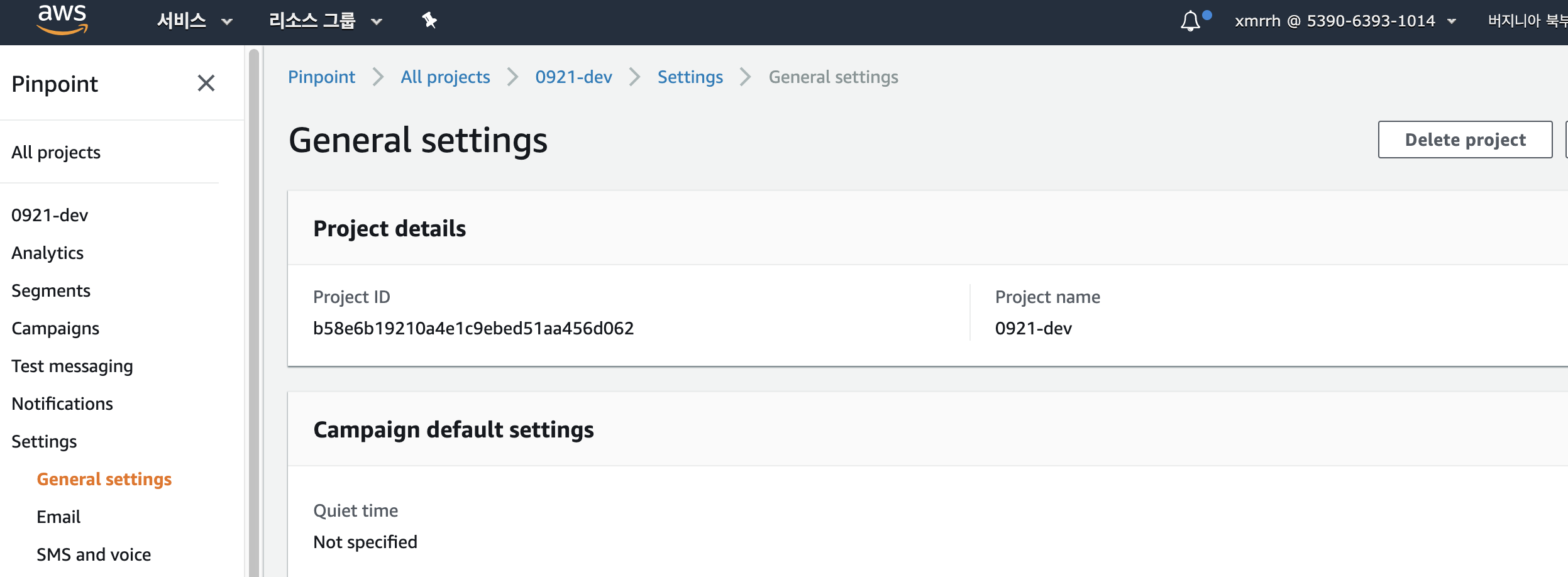Select 0921-dev project in sidebar
Screen dimensions: 1568x577
(50, 215)
